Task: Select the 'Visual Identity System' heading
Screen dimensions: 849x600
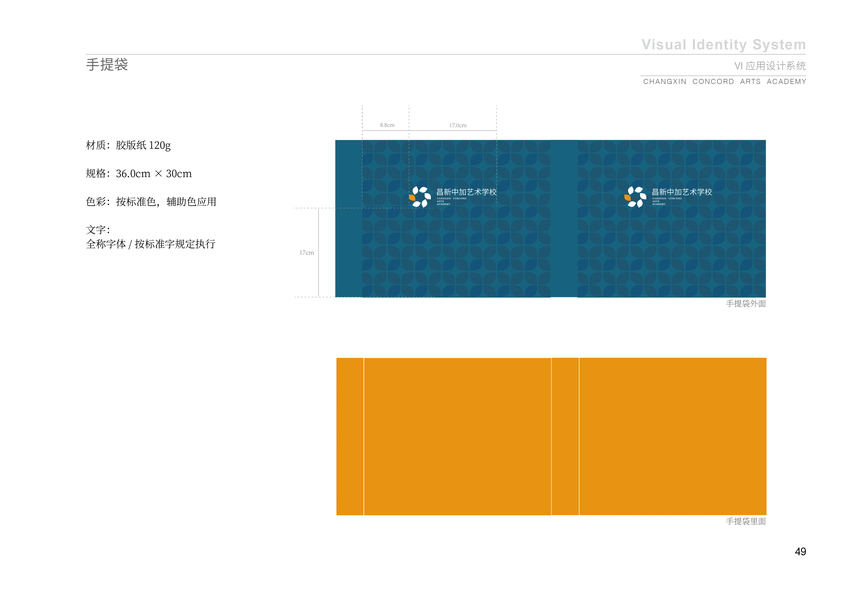Action: tap(723, 44)
